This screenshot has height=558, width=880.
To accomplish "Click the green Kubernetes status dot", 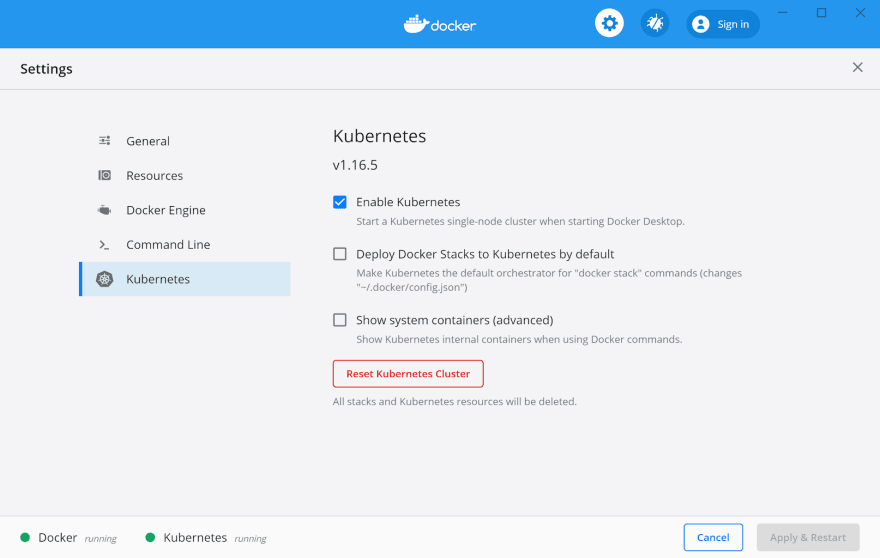I will click(150, 537).
